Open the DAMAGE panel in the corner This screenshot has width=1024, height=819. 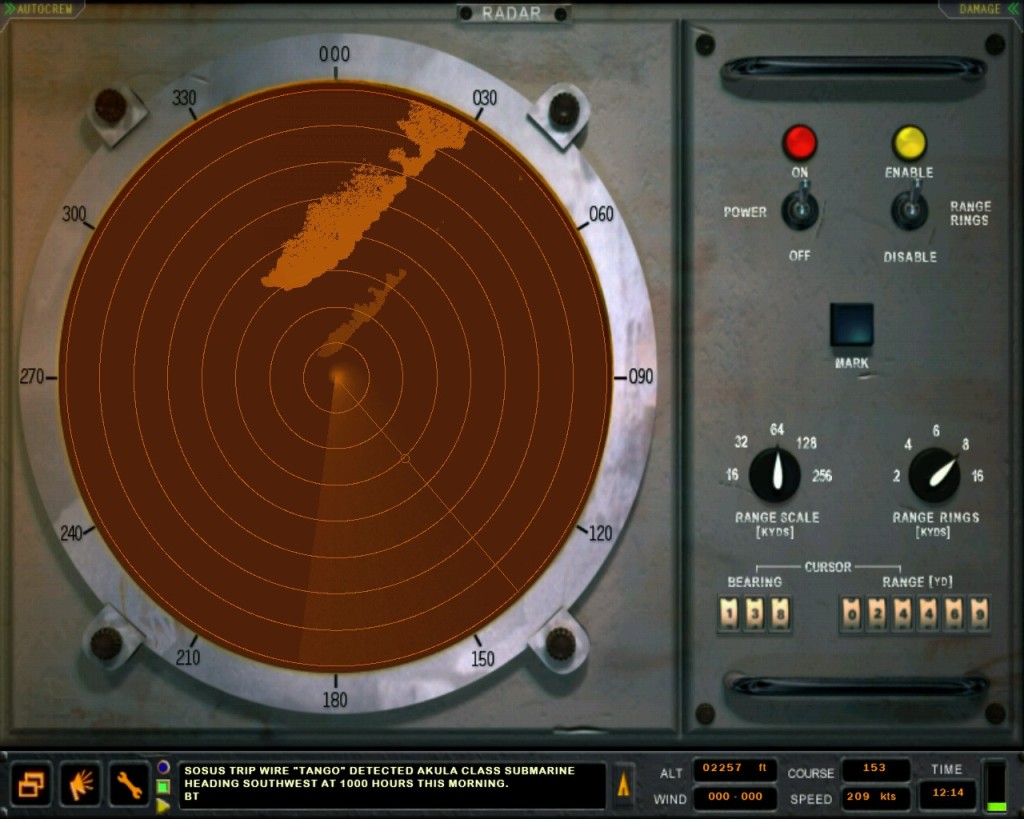coord(984,8)
